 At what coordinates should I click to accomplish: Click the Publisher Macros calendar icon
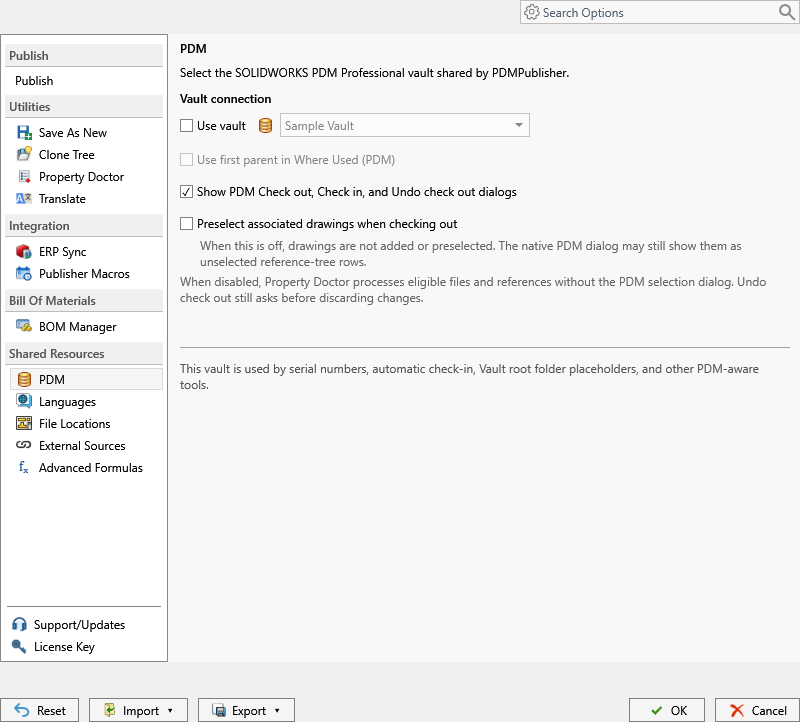coord(24,273)
